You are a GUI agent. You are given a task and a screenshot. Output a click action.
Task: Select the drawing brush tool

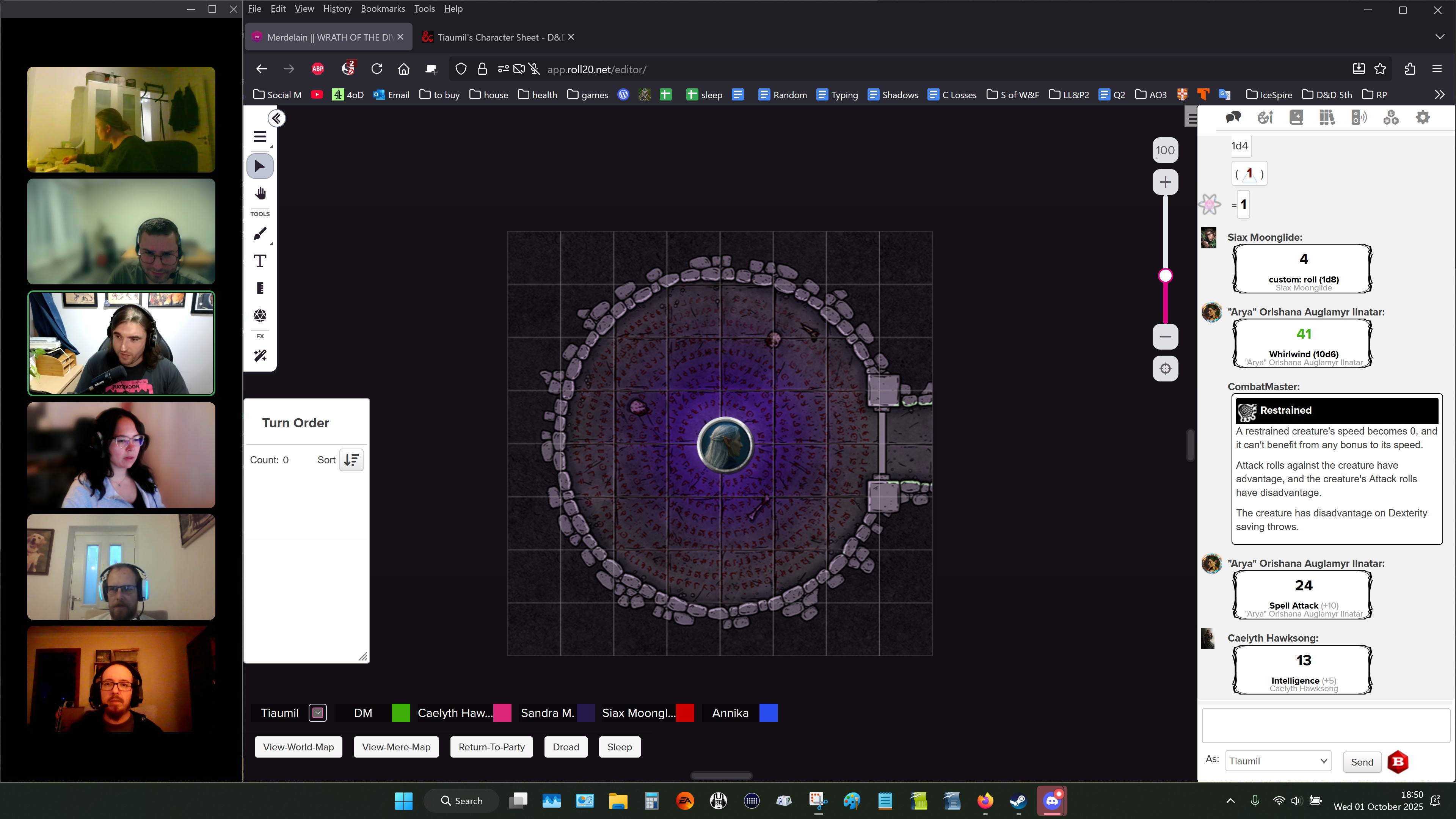pos(260,234)
